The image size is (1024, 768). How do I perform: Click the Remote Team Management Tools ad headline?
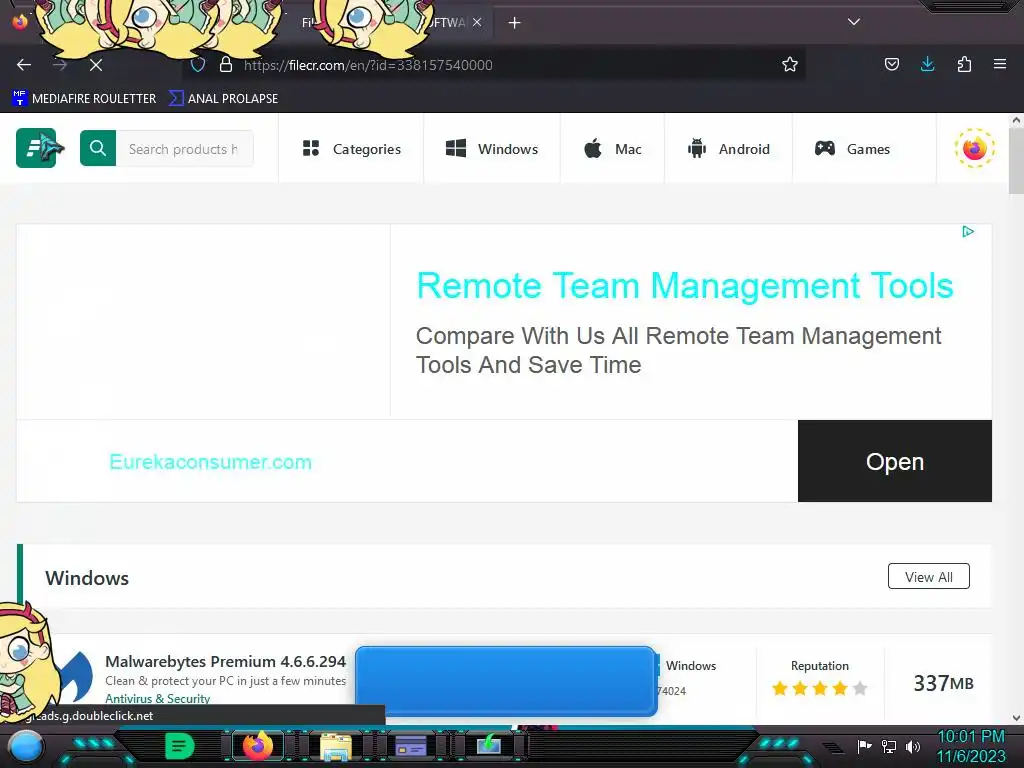684,286
